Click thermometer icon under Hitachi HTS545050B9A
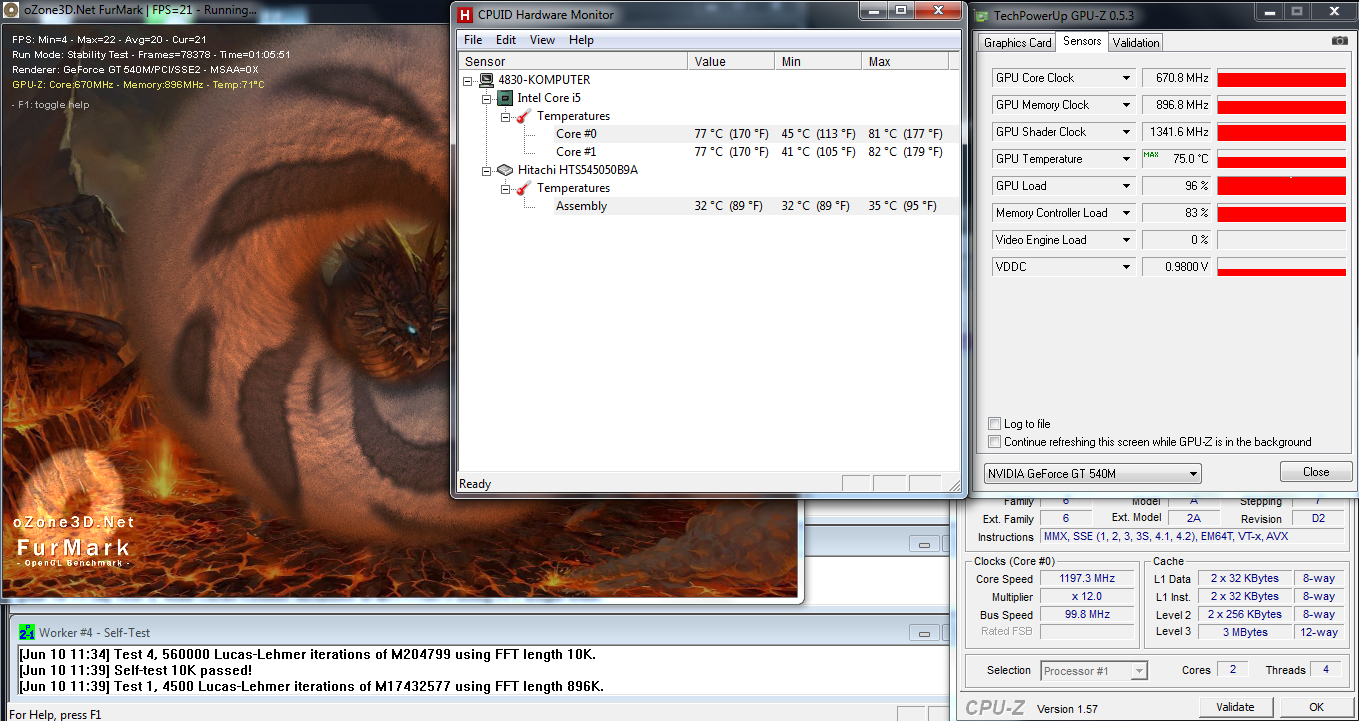Screen dimensions: 1359x721 pyautogui.click(x=524, y=188)
